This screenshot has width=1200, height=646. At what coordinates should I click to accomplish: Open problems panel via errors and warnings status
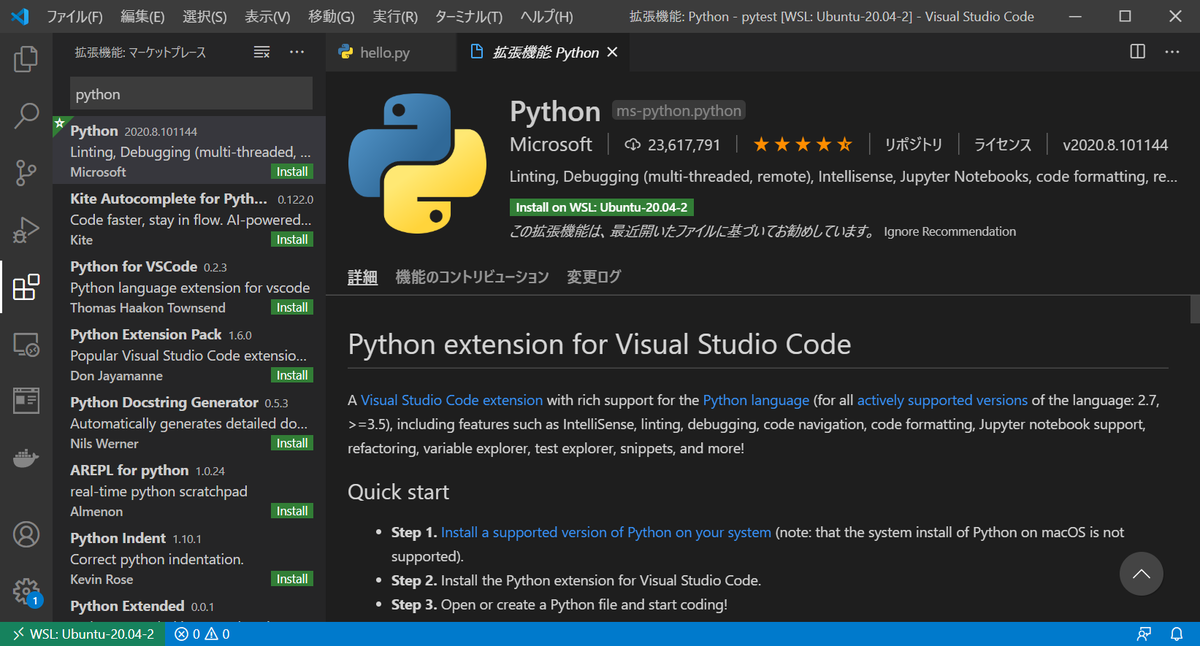pos(202,634)
